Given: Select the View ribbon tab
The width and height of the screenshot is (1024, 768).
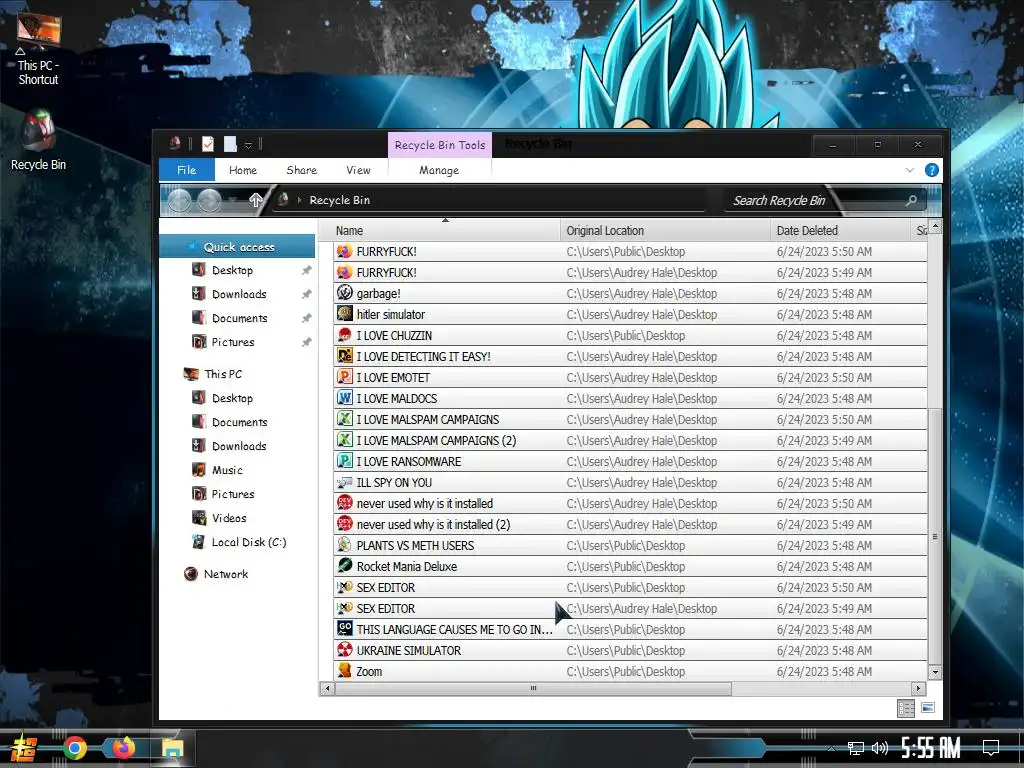Looking at the screenshot, I should click(358, 170).
